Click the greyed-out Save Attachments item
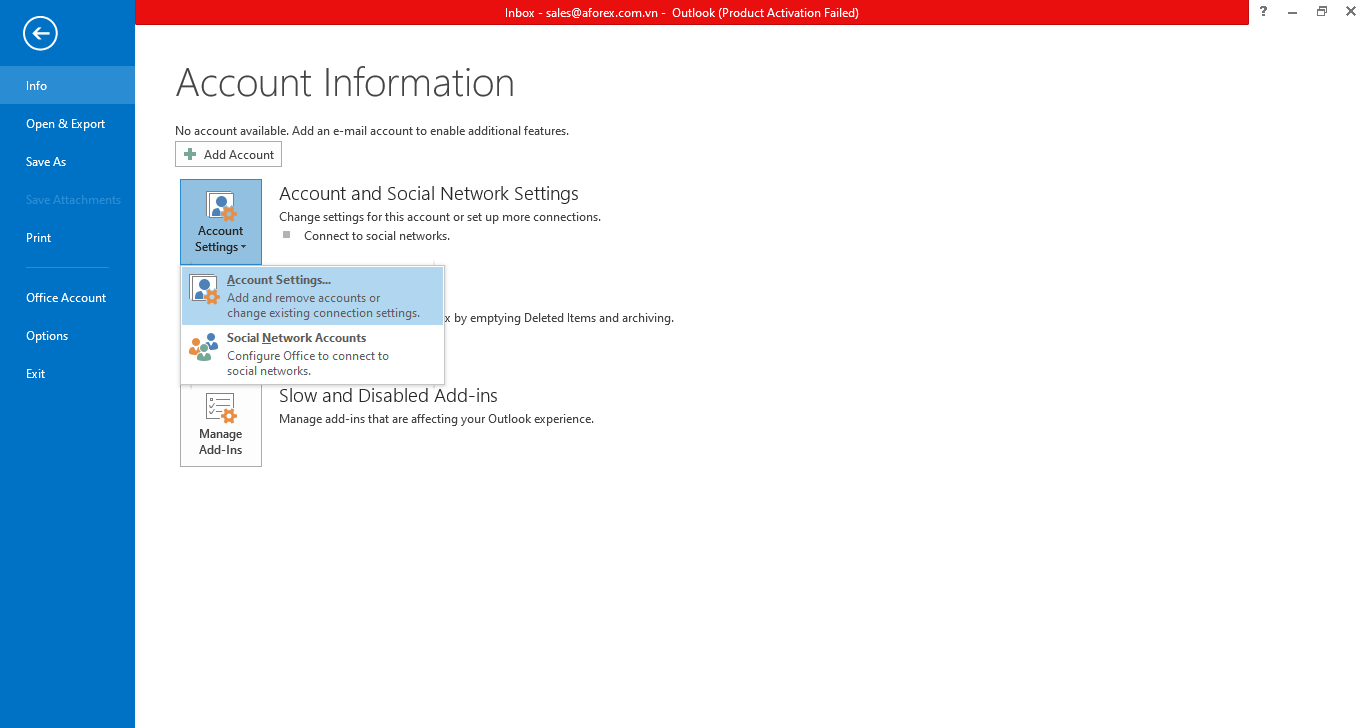This screenshot has width=1366, height=728. (x=73, y=200)
